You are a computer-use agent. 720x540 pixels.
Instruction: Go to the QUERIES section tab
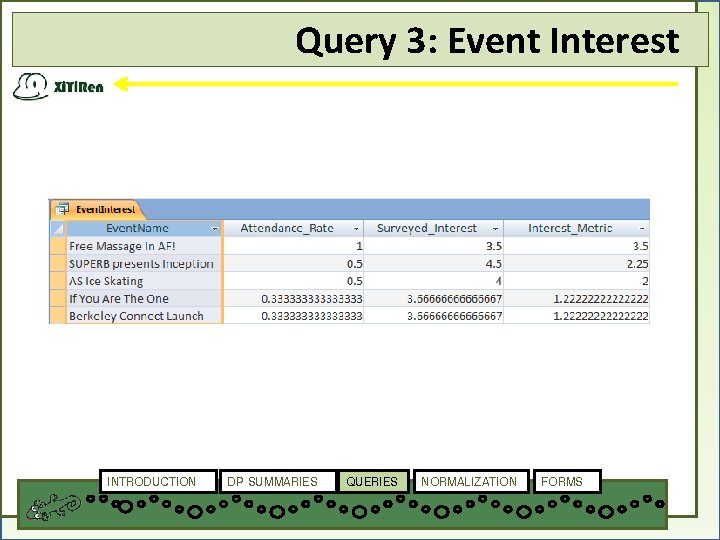pos(372,481)
